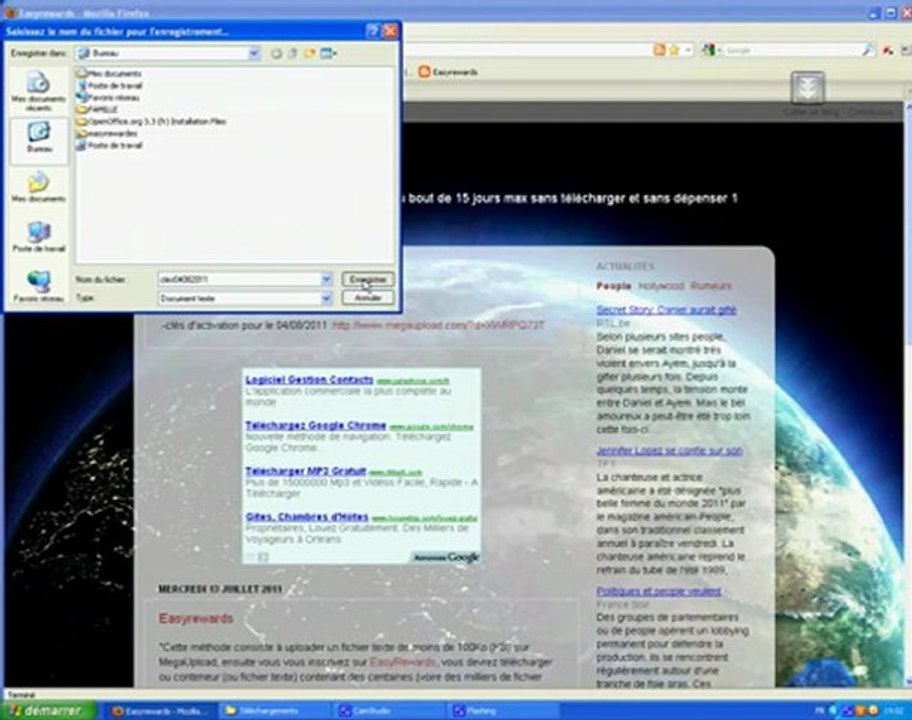Select the People tab in Actualités

click(x=614, y=286)
